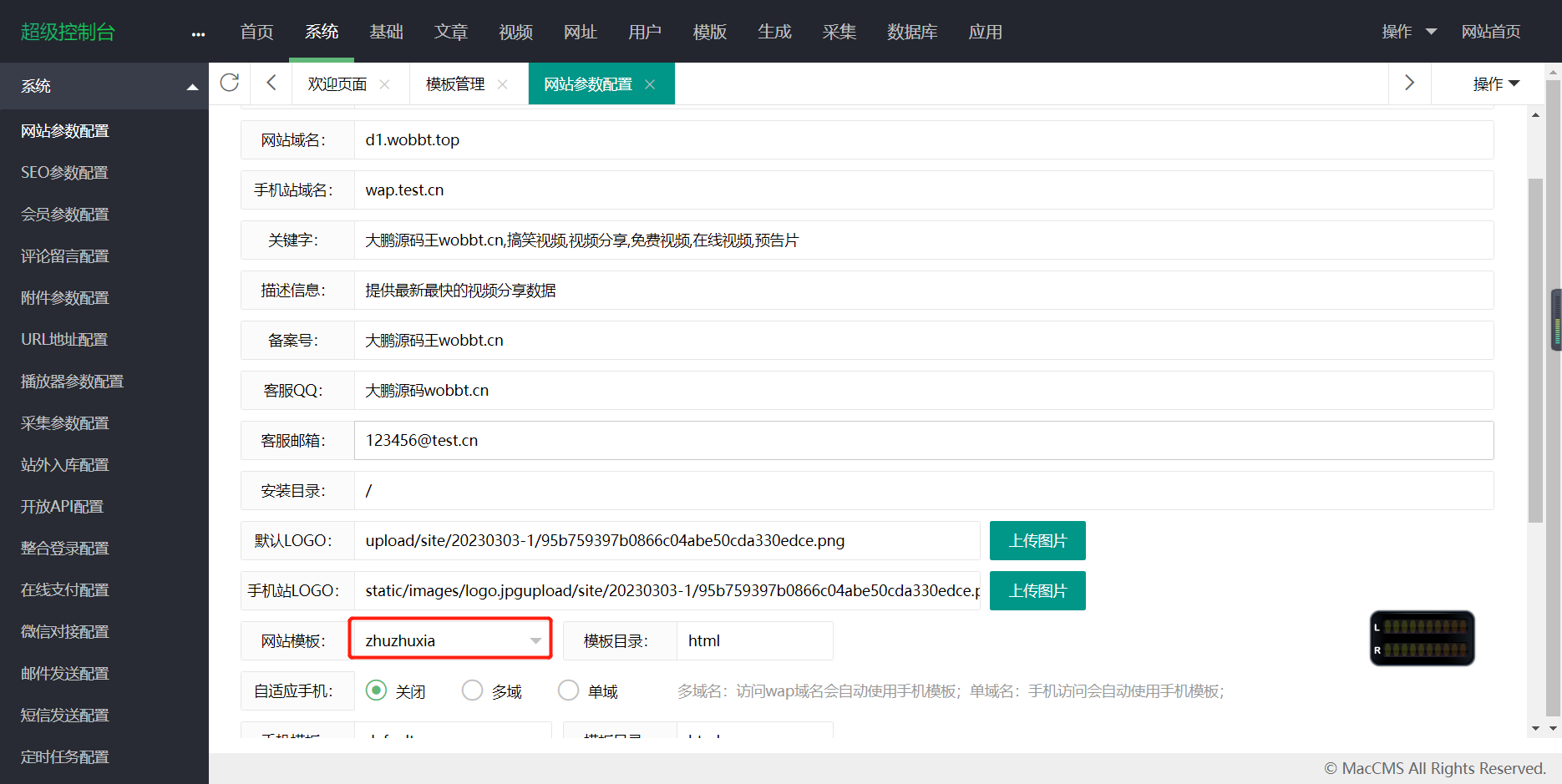Click the back chevron in the tab bar
This screenshot has height=784, width=1562.
point(270,83)
